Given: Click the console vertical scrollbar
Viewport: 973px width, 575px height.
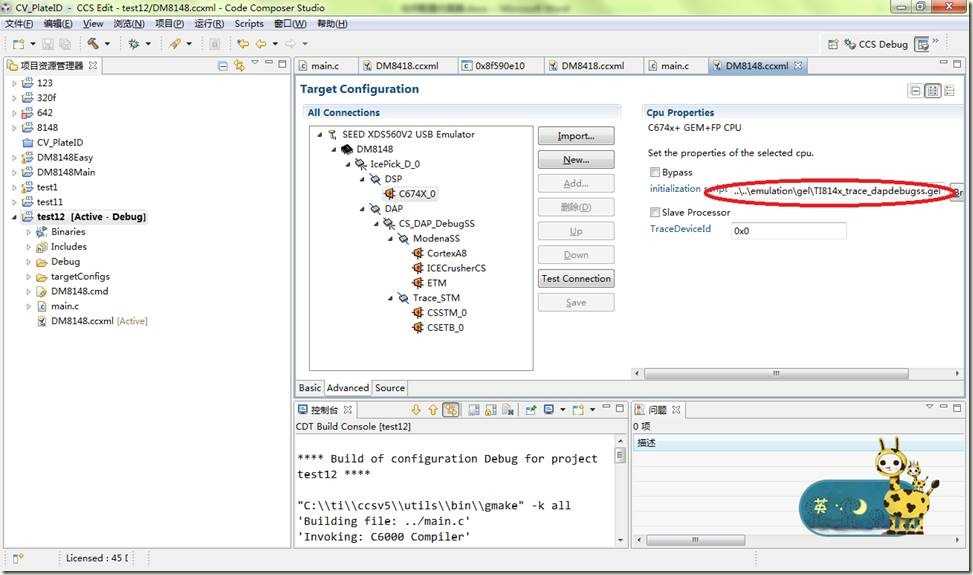Looking at the screenshot, I should pyautogui.click(x=620, y=455).
